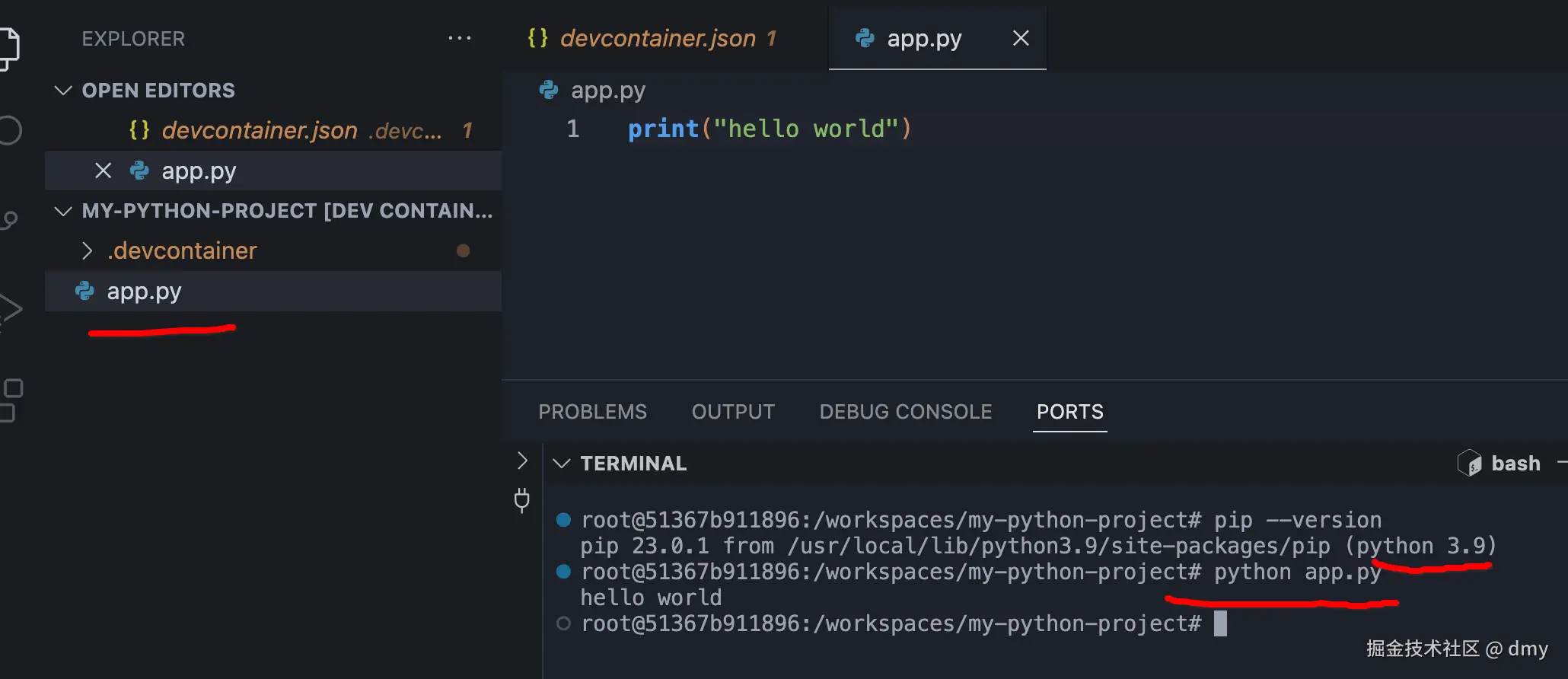Image resolution: width=1568 pixels, height=679 pixels.
Task: Switch to devcontainer.json editor tab
Action: (x=657, y=38)
